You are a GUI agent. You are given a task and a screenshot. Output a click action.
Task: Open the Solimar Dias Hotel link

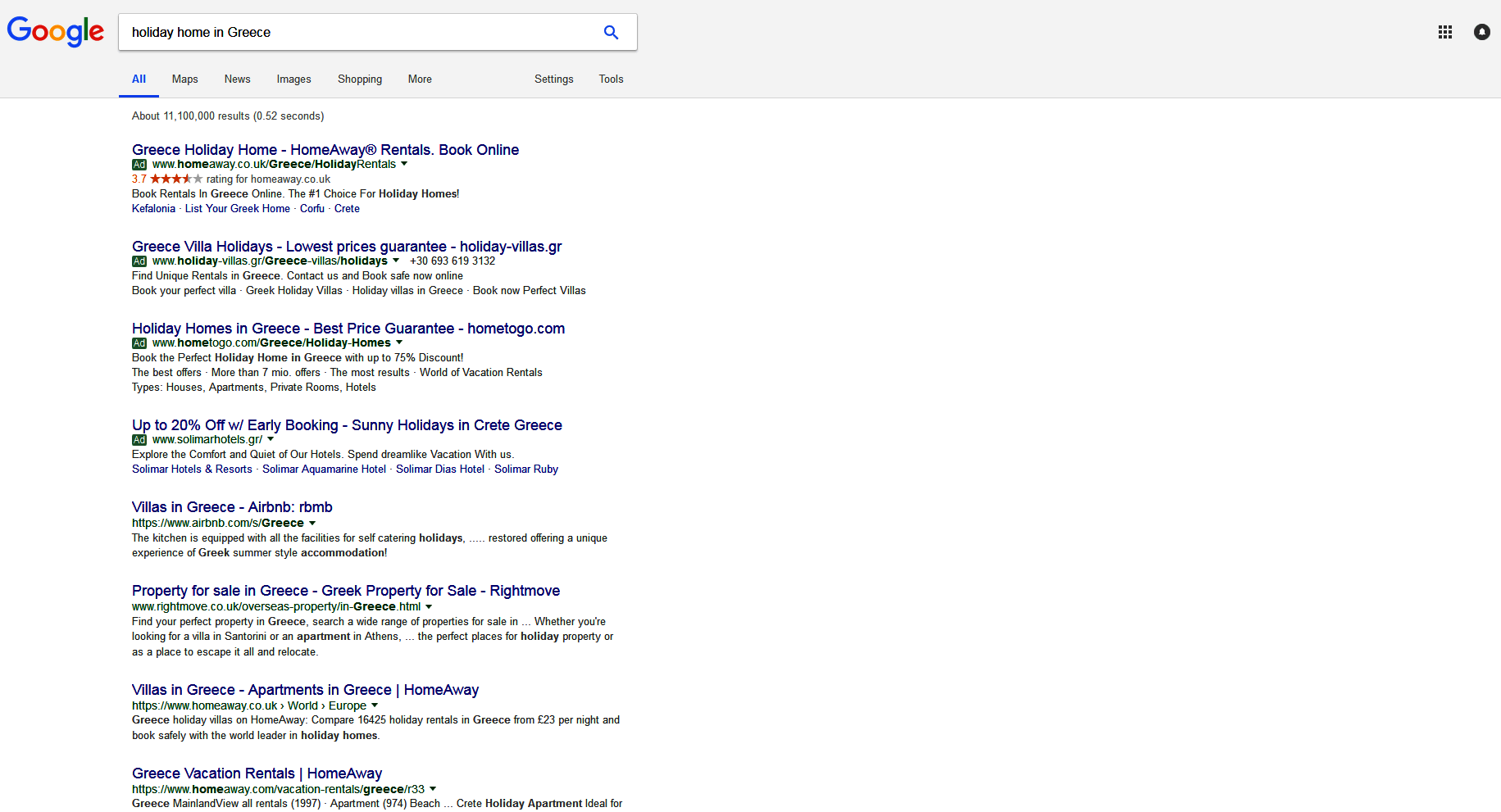click(x=440, y=469)
